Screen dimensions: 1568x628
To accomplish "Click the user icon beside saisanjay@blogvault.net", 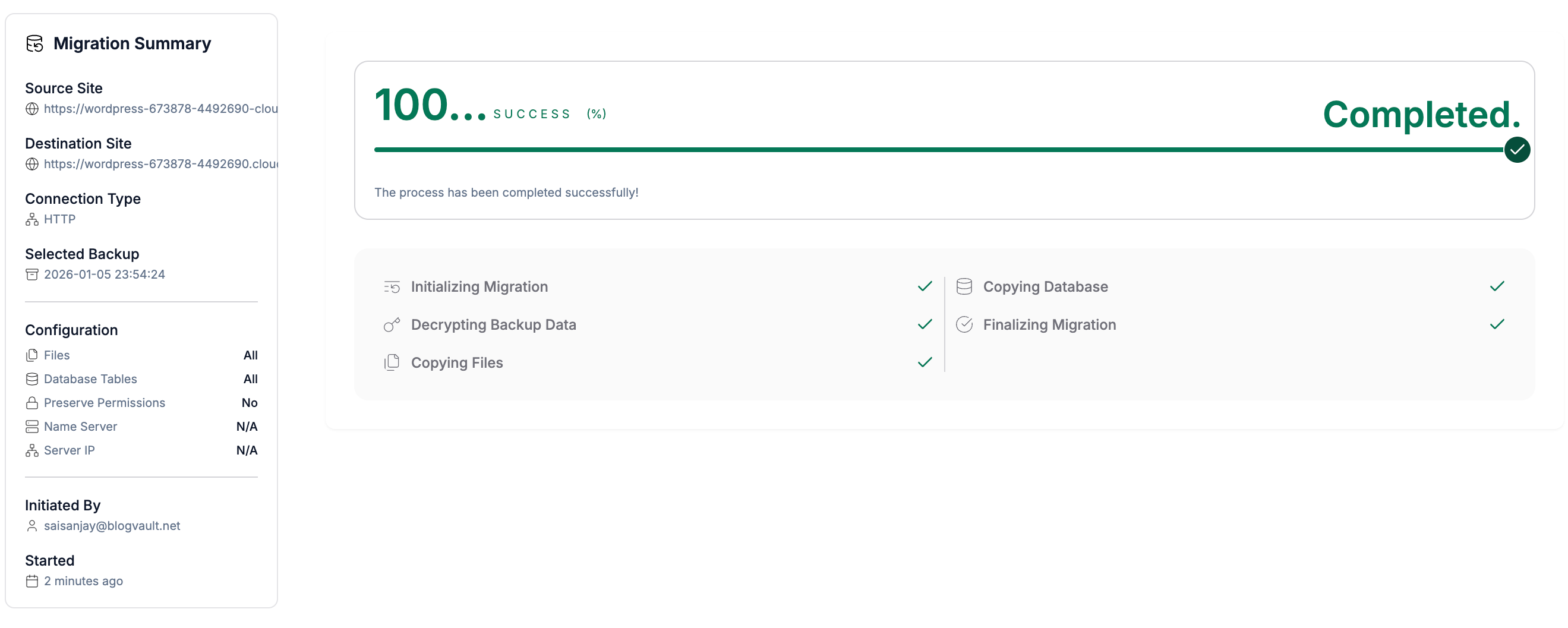I will click(x=32, y=526).
